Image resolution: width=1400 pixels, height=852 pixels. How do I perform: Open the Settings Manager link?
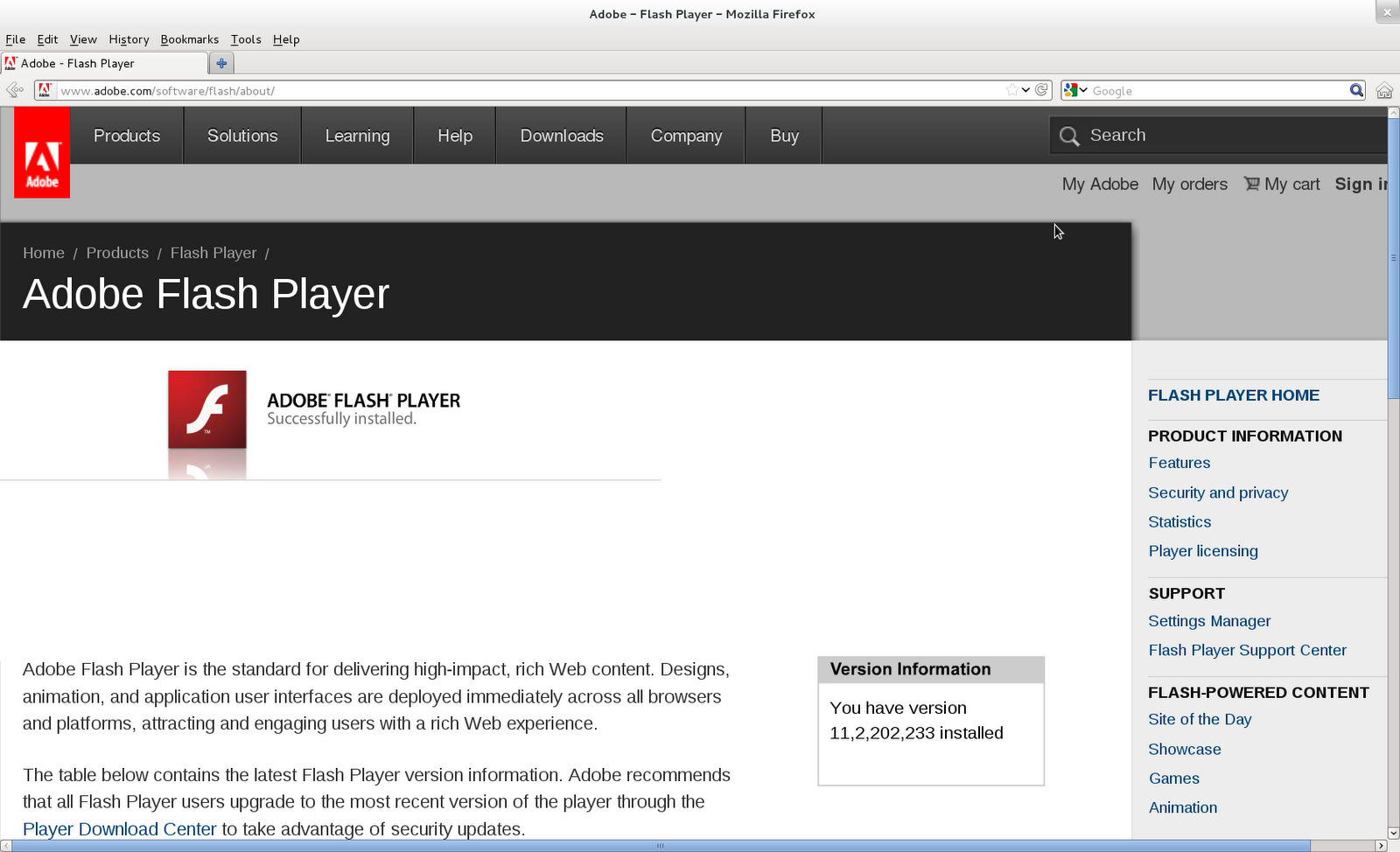coord(1209,621)
